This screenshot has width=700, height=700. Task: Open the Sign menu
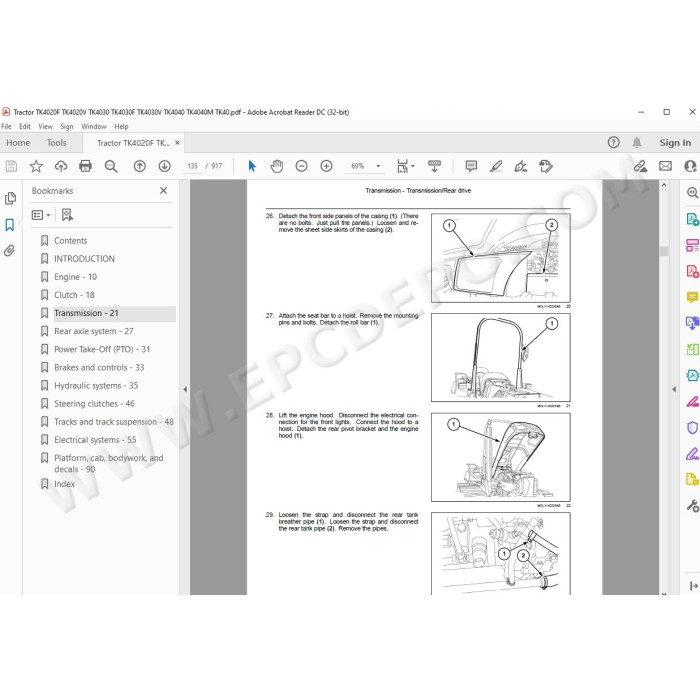pos(67,127)
